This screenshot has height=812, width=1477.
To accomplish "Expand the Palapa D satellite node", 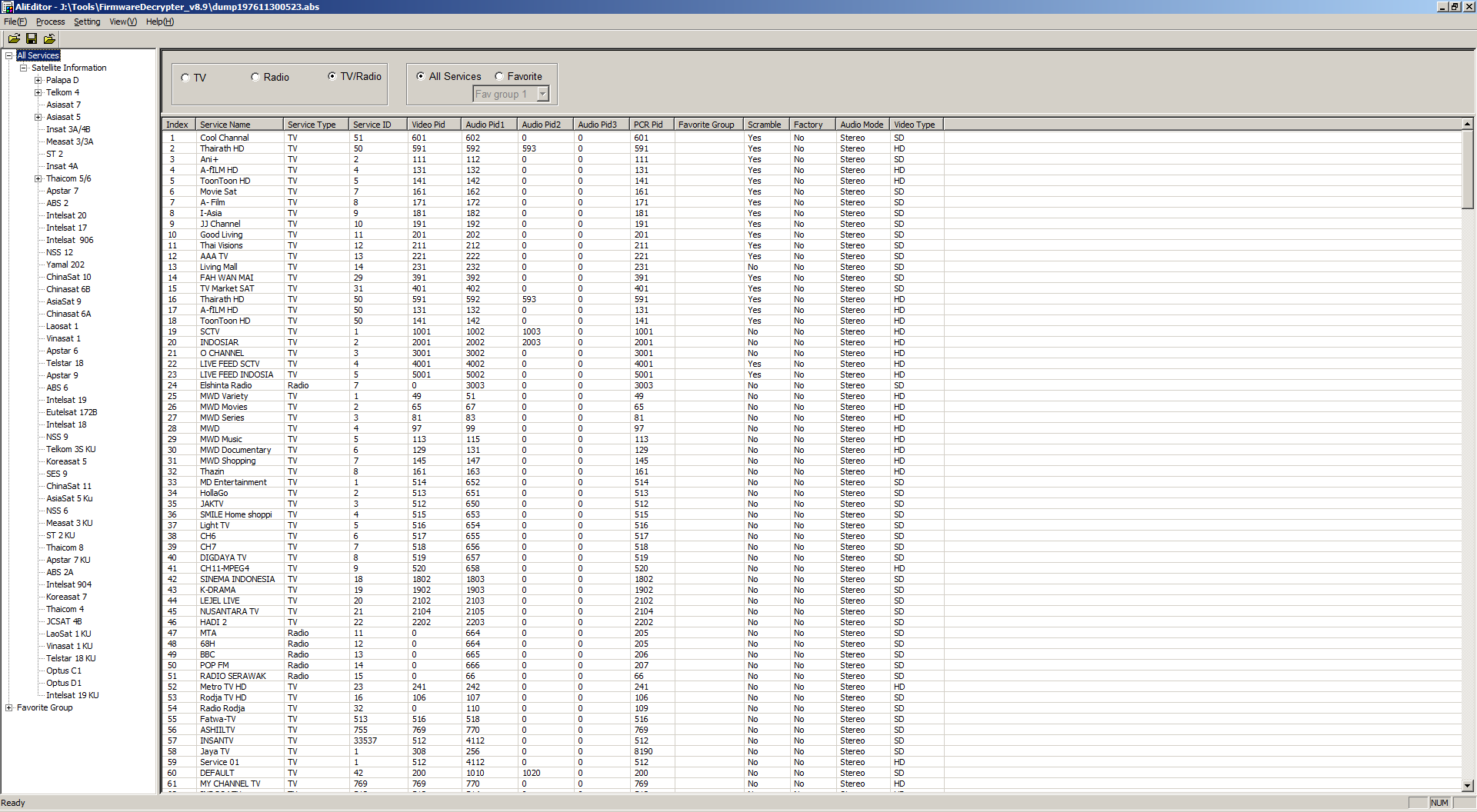I will pos(38,80).
